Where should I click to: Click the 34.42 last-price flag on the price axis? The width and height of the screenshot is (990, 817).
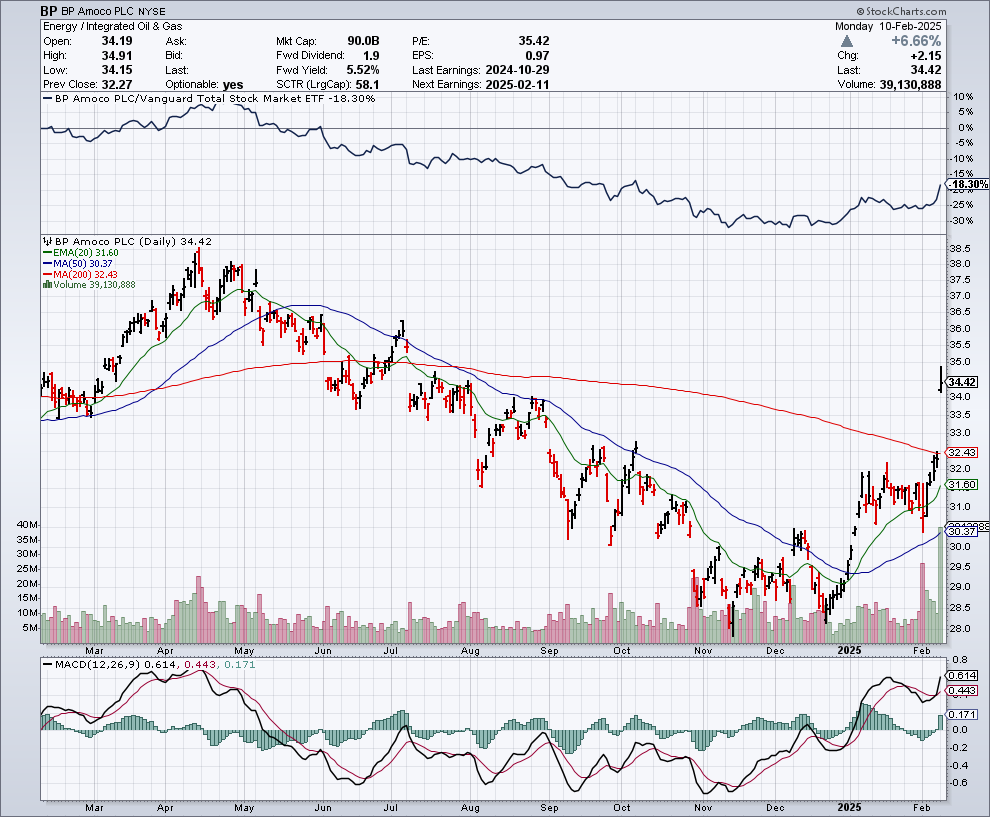click(x=962, y=382)
